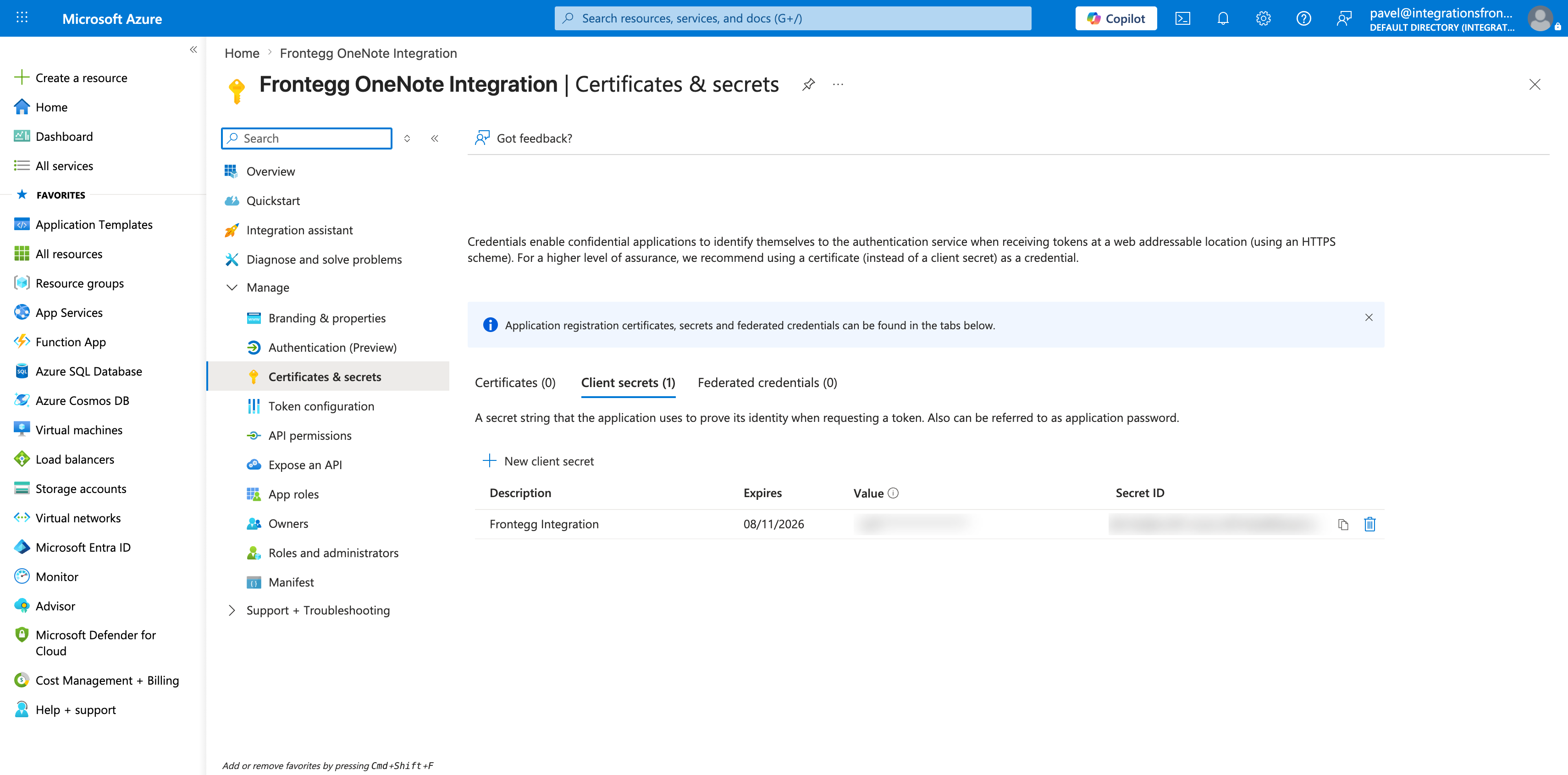Open the help question mark menu
This screenshot has width=1568, height=775.
tap(1303, 18)
